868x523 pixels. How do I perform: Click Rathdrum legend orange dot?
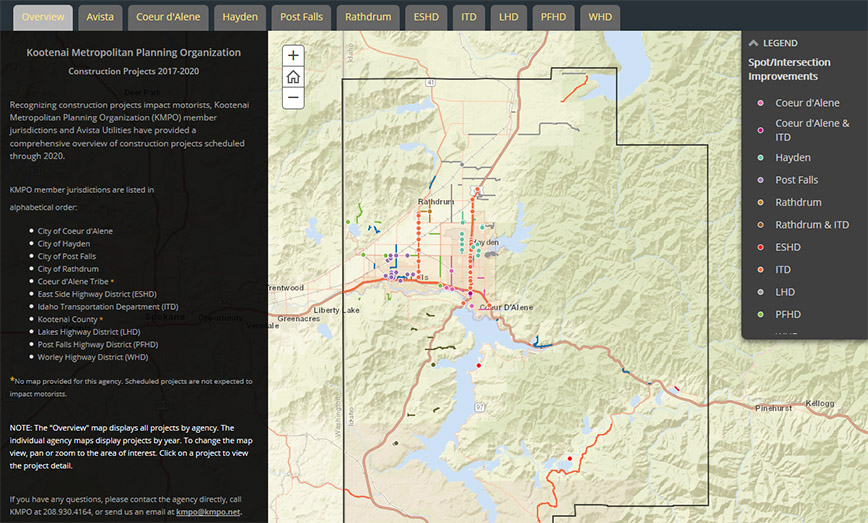[x=761, y=203]
